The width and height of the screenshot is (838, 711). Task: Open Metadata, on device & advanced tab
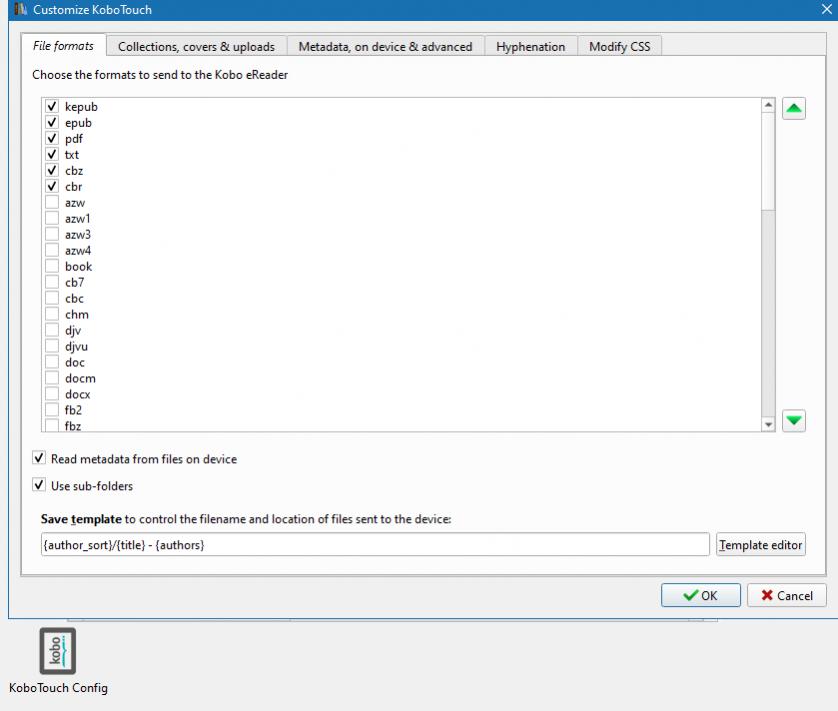tap(385, 47)
